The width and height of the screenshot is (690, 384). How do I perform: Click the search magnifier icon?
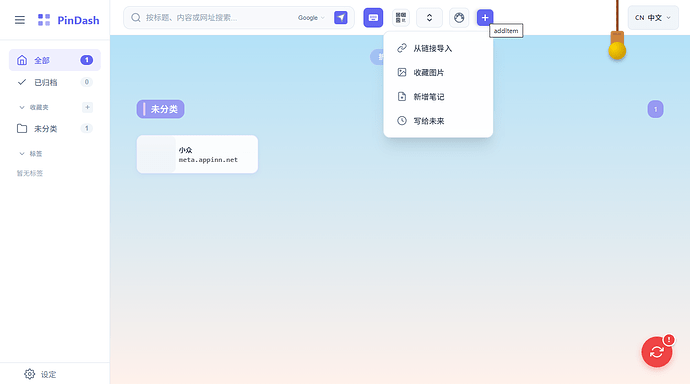click(136, 18)
